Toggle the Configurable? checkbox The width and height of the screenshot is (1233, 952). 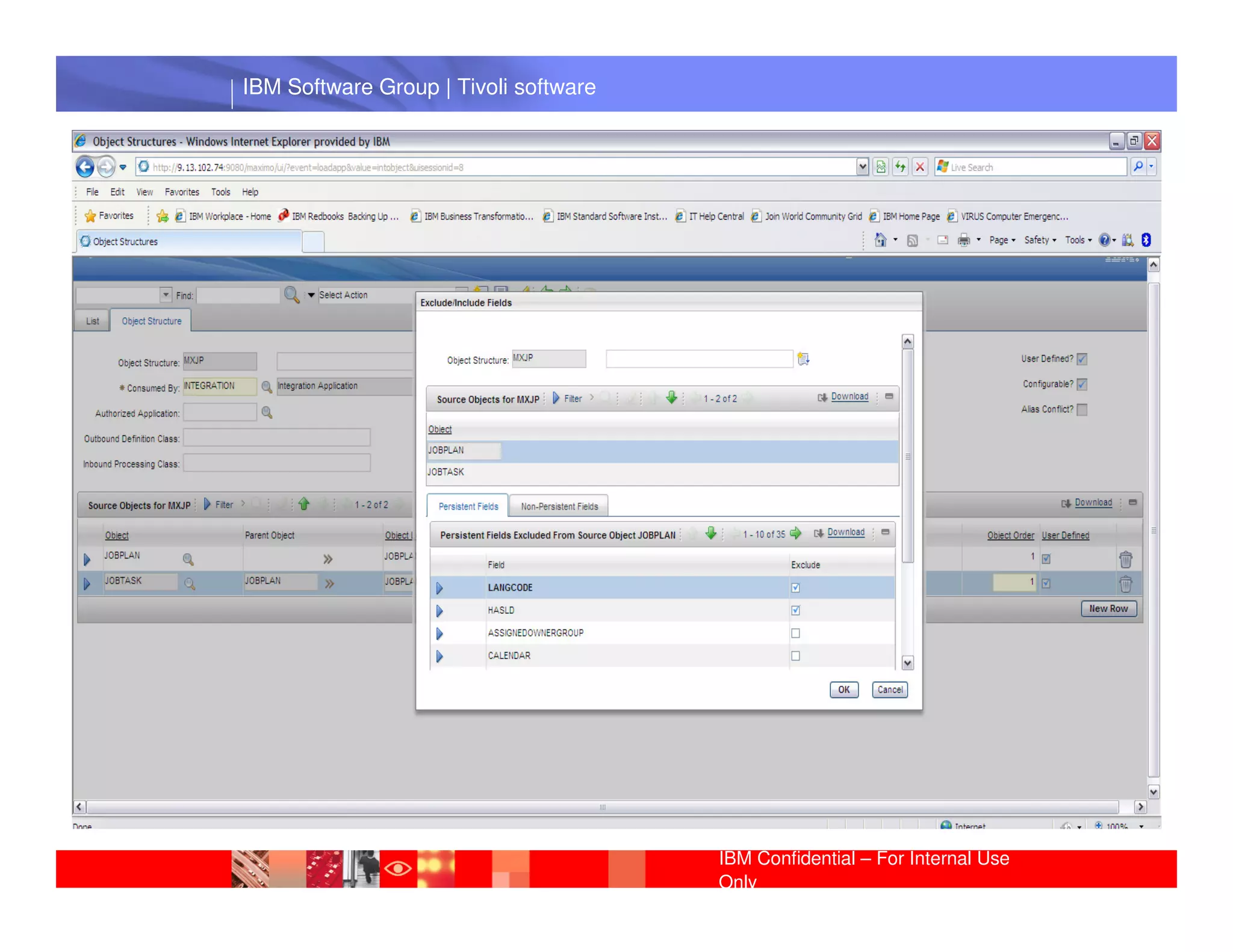click(x=1082, y=384)
